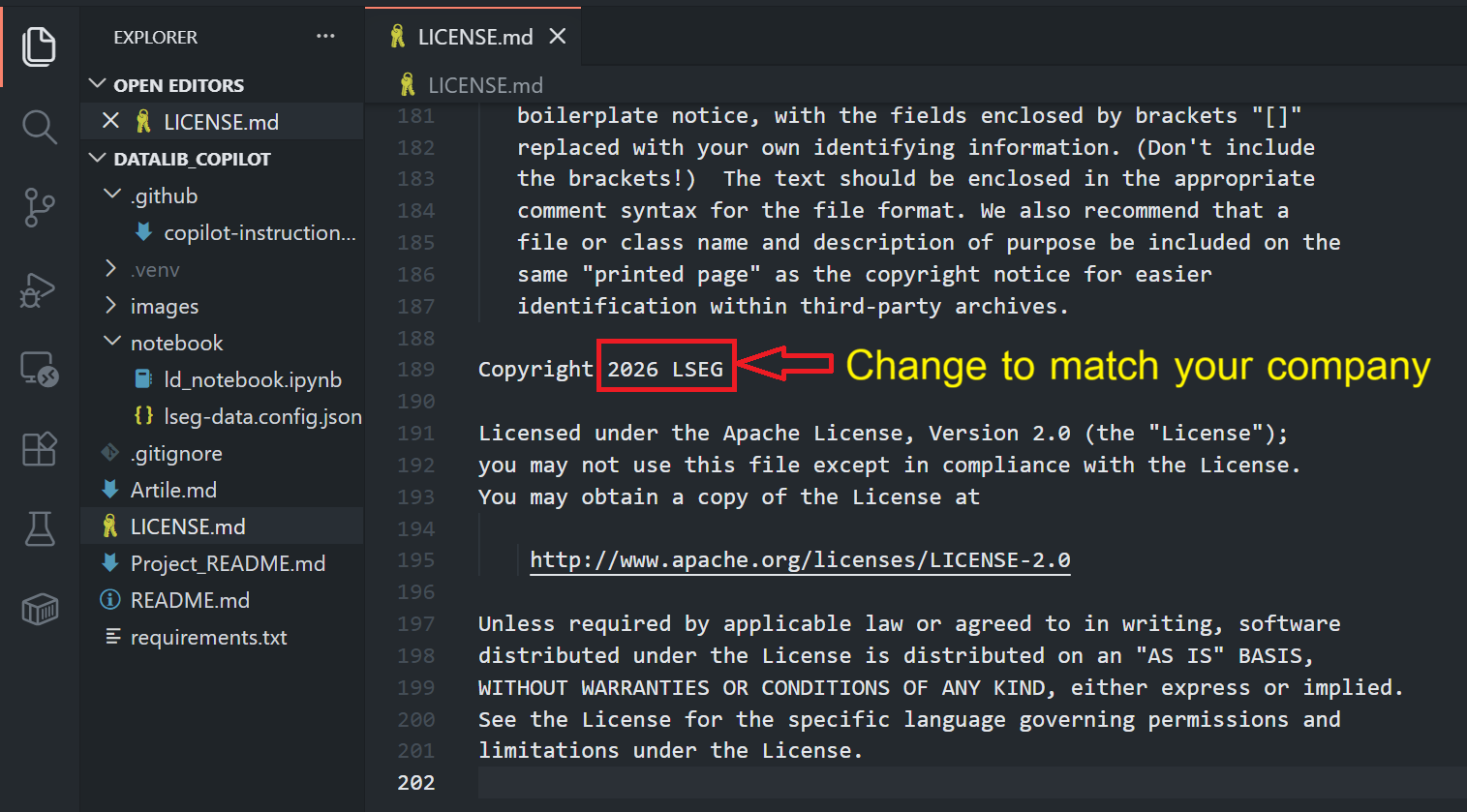The width and height of the screenshot is (1467, 812).
Task: Click line number 202 in gutter
Action: coord(415,782)
